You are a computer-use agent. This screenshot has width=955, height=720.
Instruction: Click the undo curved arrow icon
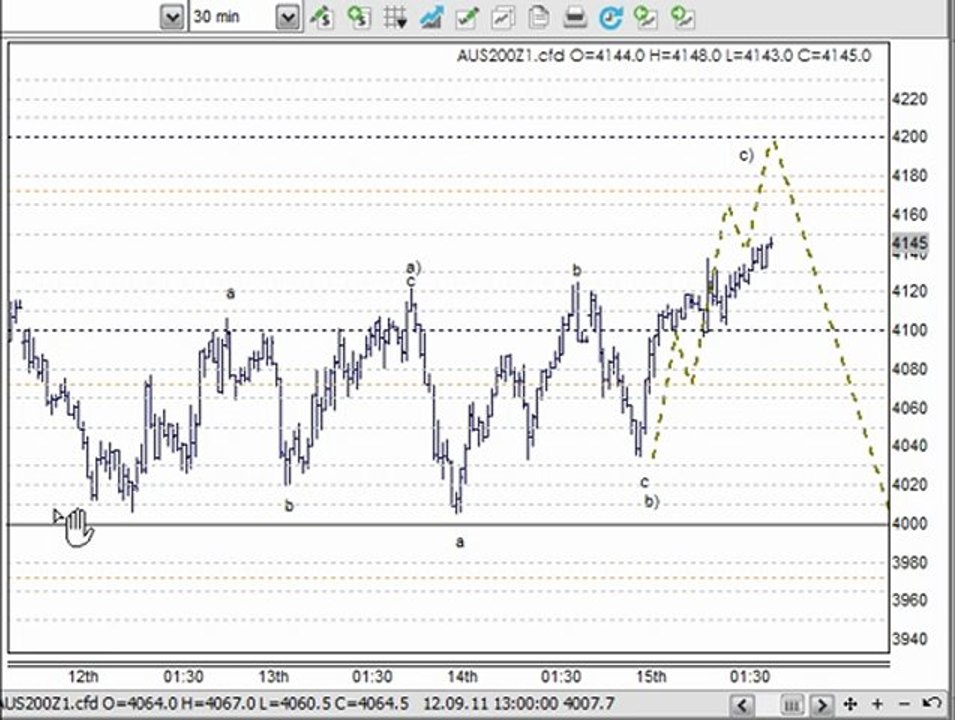931,704
